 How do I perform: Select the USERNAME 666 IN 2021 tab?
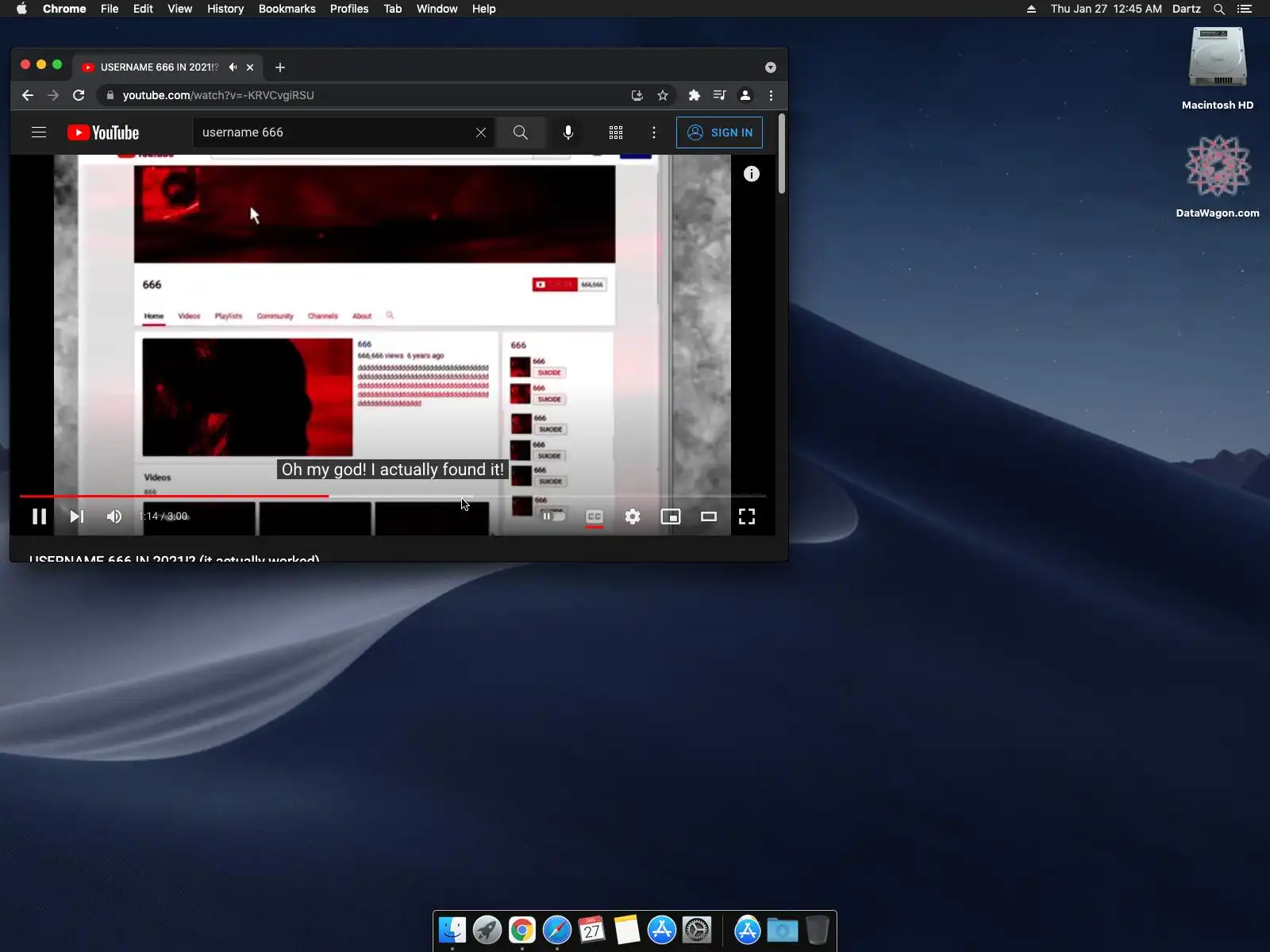pyautogui.click(x=160, y=67)
